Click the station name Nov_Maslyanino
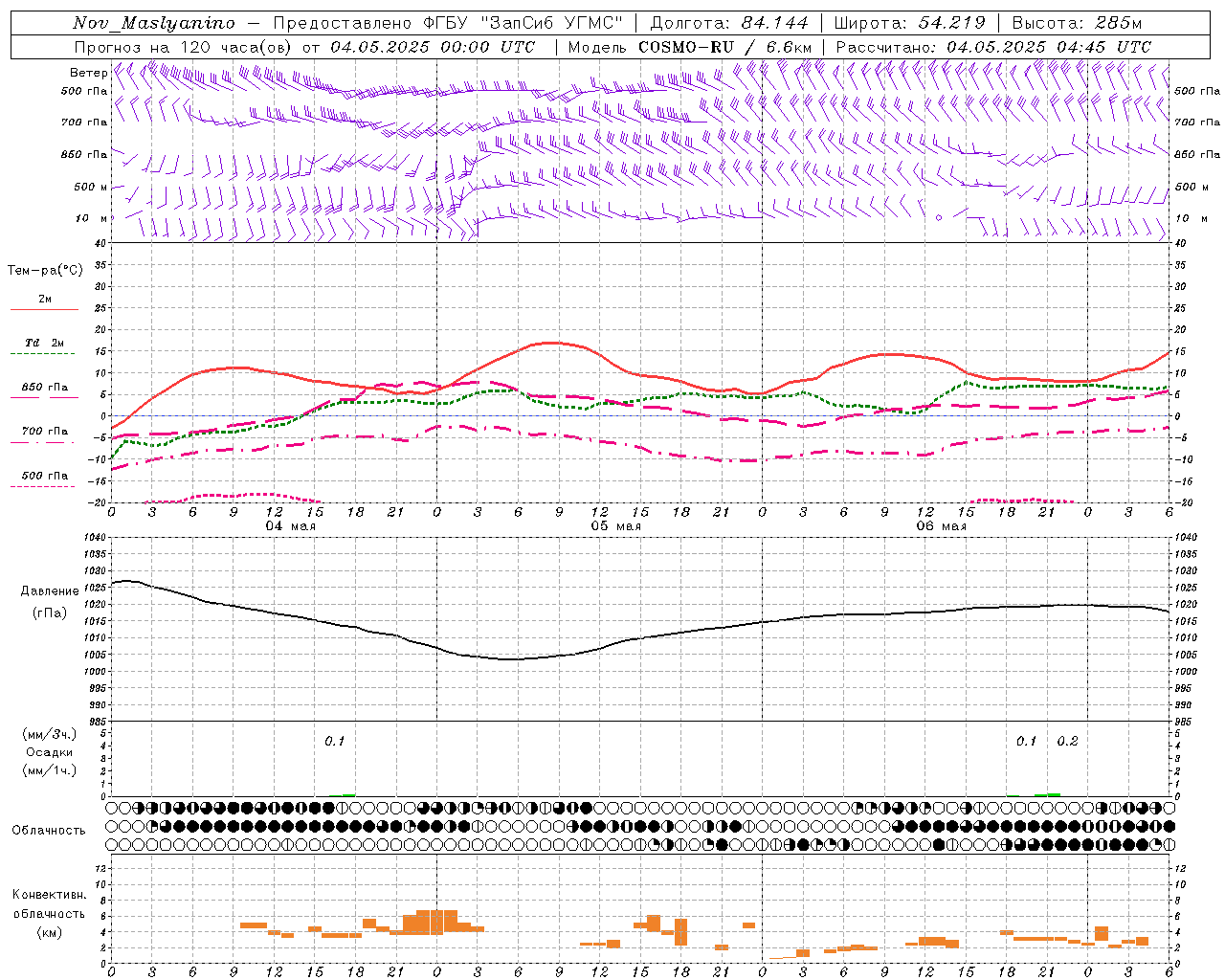Screen dimensions: 1225x980 (x=154, y=23)
